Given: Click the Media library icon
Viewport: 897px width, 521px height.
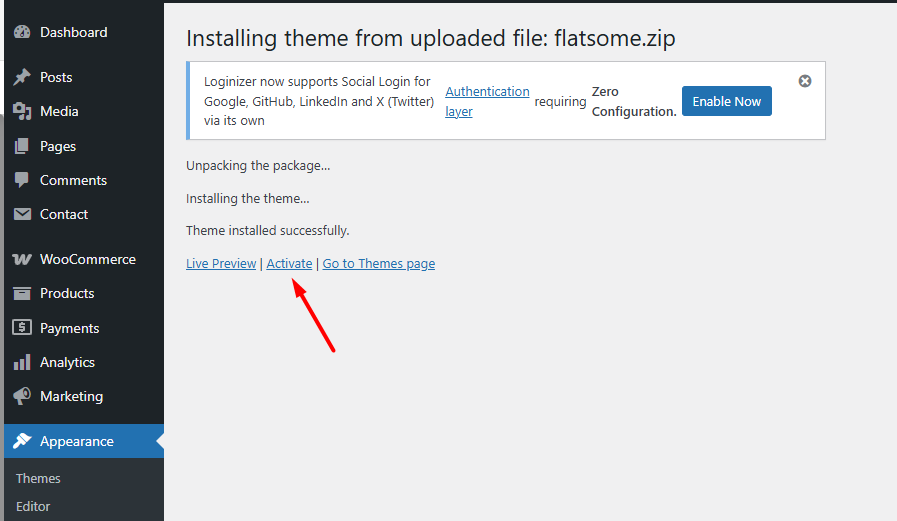Looking at the screenshot, I should point(22,112).
